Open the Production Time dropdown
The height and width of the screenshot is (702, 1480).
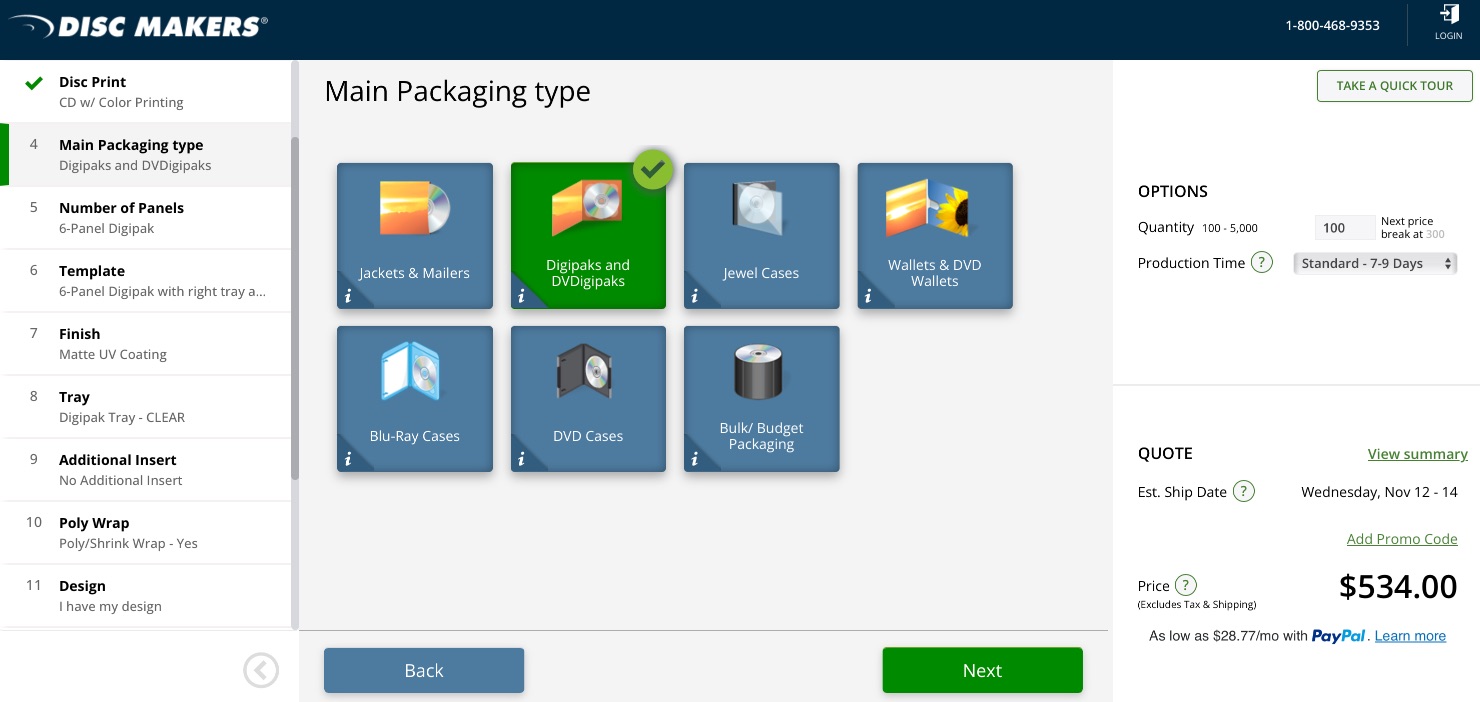pyautogui.click(x=1375, y=264)
